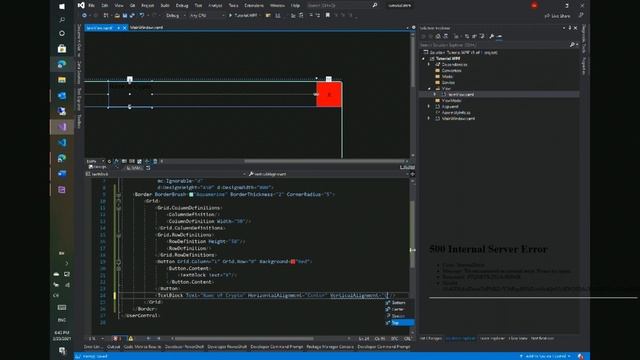Open the Any CPU platform dropdown
Image resolution: width=640 pixels, height=360 pixels.
pos(207,16)
